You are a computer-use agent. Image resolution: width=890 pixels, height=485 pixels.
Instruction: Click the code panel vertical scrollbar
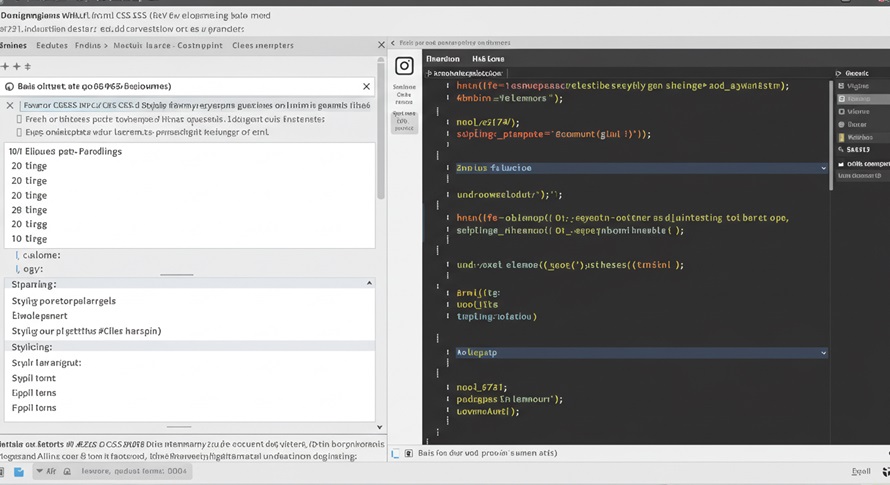830,133
